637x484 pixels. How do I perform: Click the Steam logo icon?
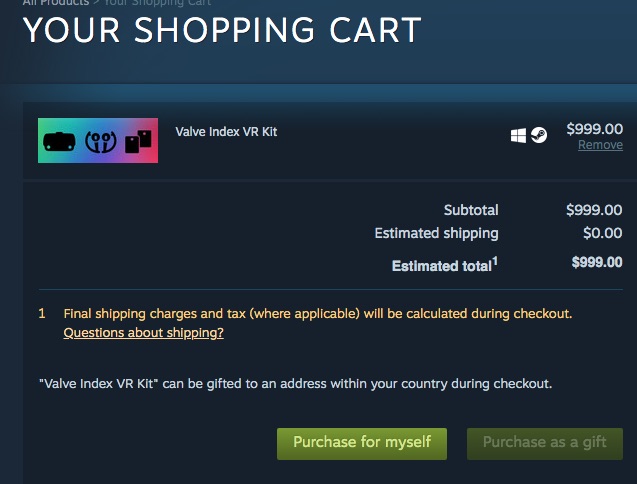click(539, 136)
